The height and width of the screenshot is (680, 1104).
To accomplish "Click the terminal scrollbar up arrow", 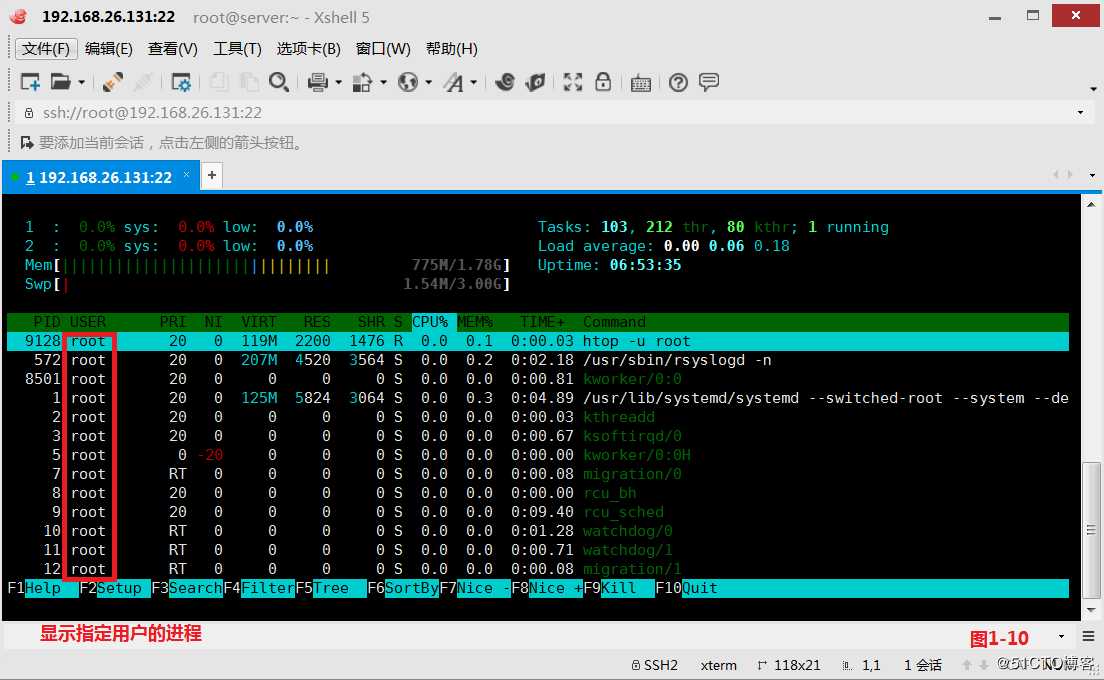I will 1091,205.
